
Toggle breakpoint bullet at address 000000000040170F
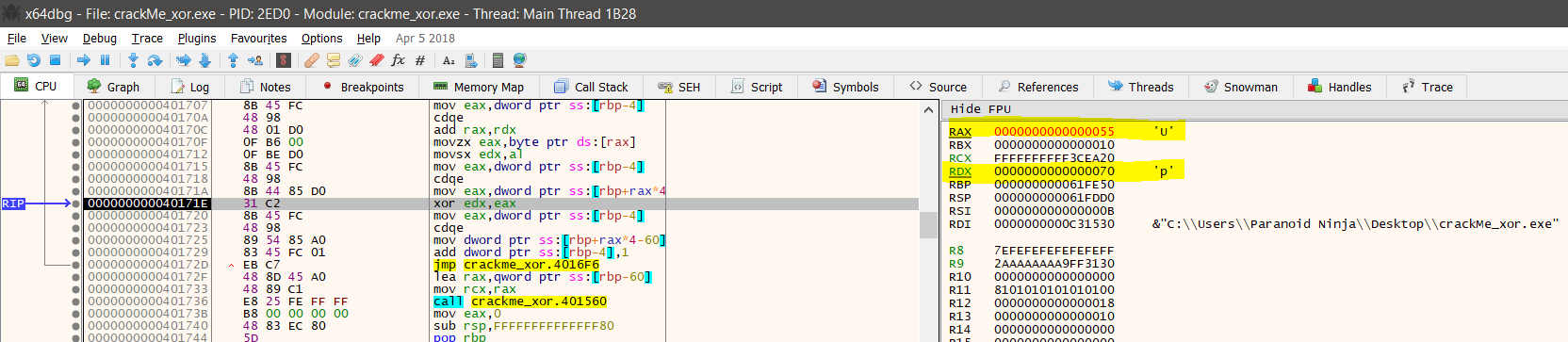[x=76, y=142]
